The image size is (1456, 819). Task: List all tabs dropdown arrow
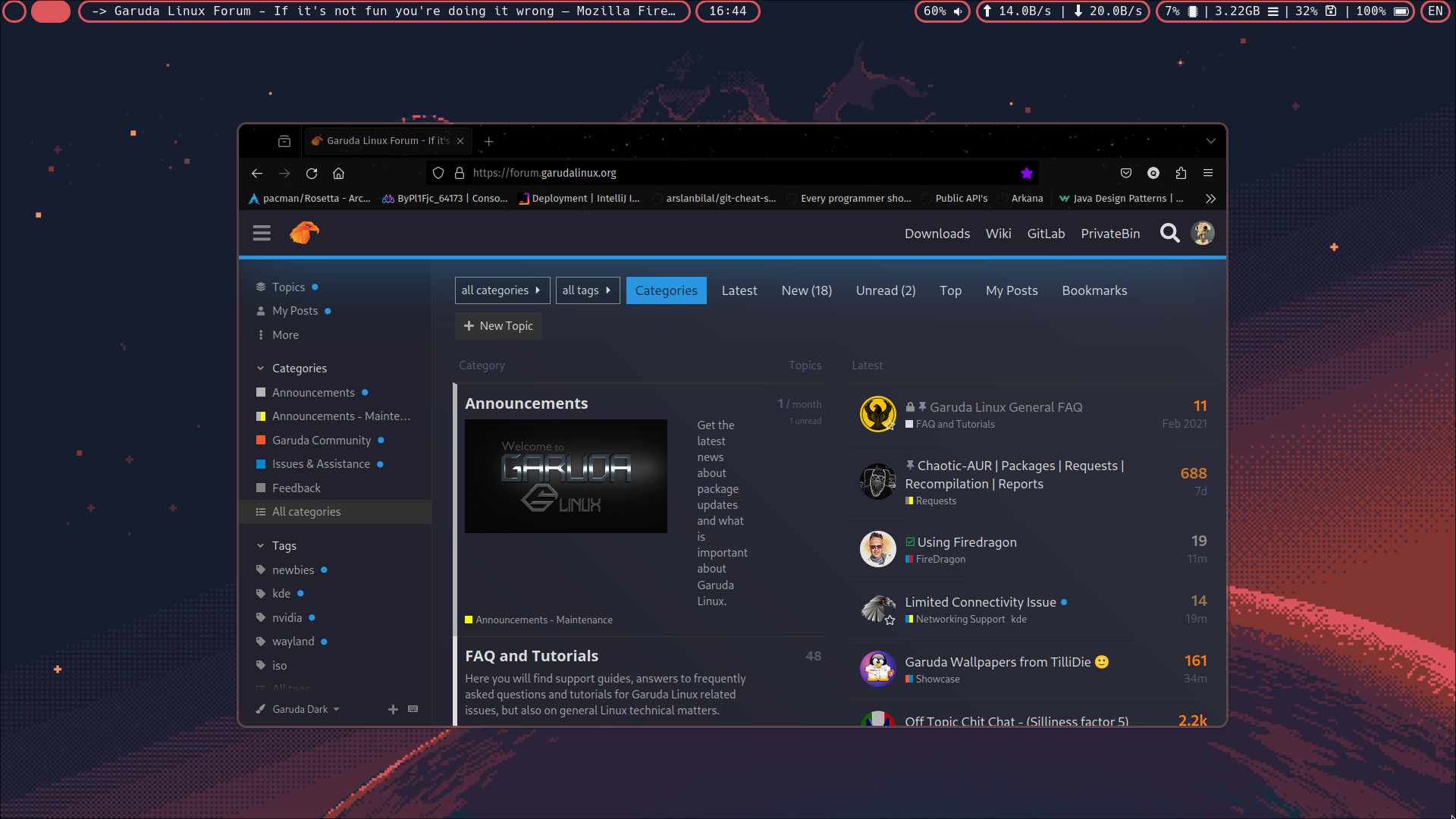tap(1211, 141)
